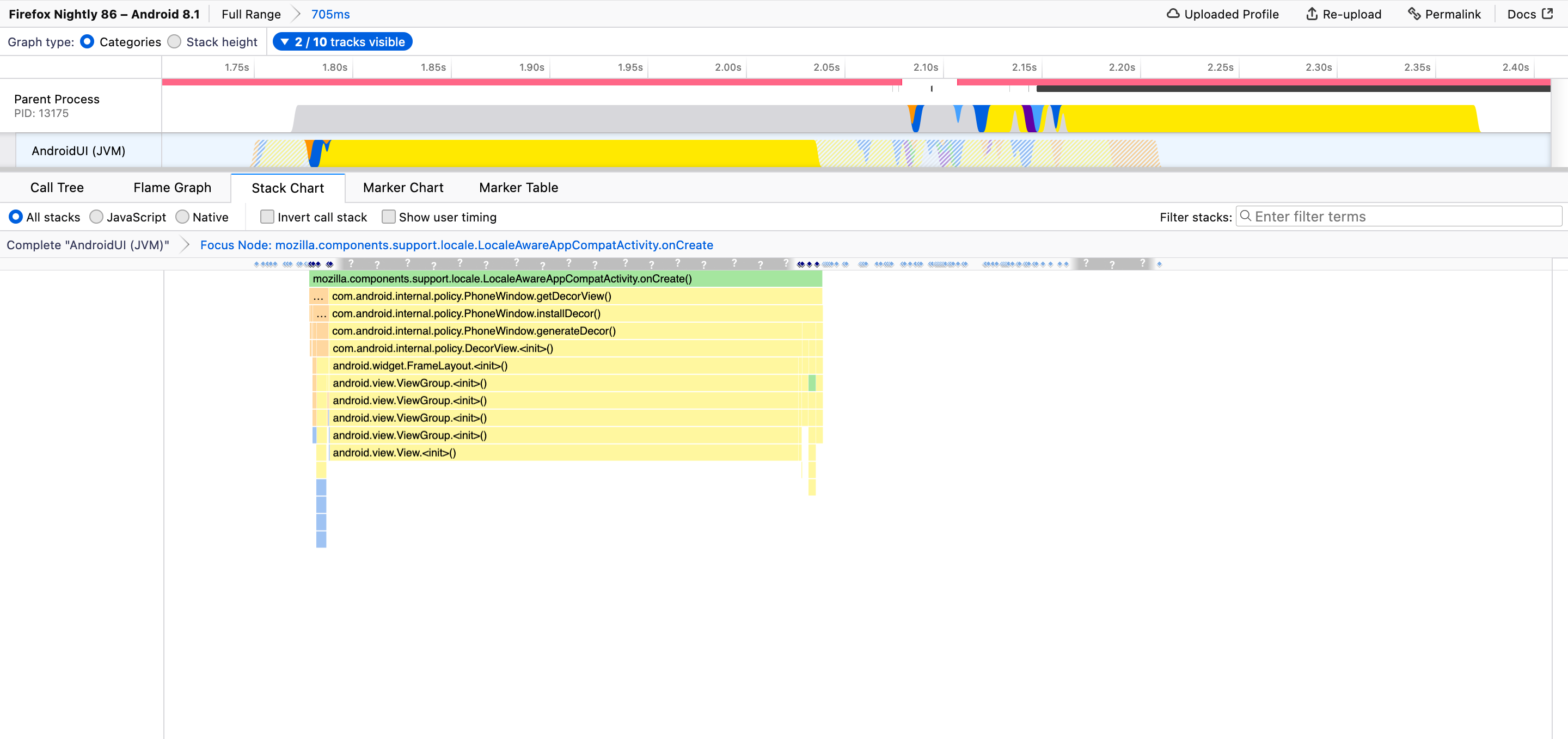Click the Re-upload arrow icon
This screenshot has height=739, width=1568.
pyautogui.click(x=1312, y=14)
